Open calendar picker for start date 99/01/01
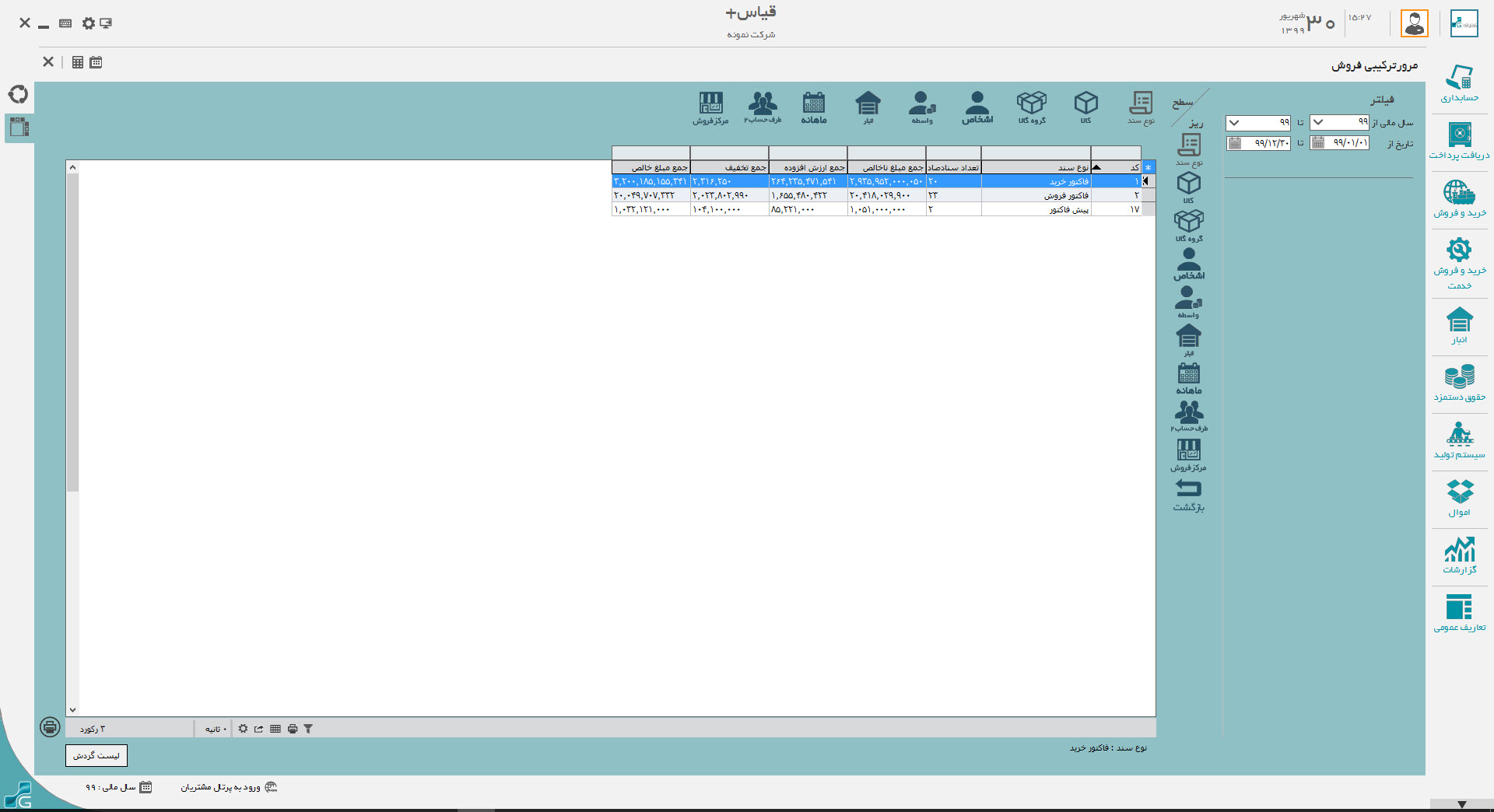Image resolution: width=1494 pixels, height=812 pixels. click(1318, 142)
